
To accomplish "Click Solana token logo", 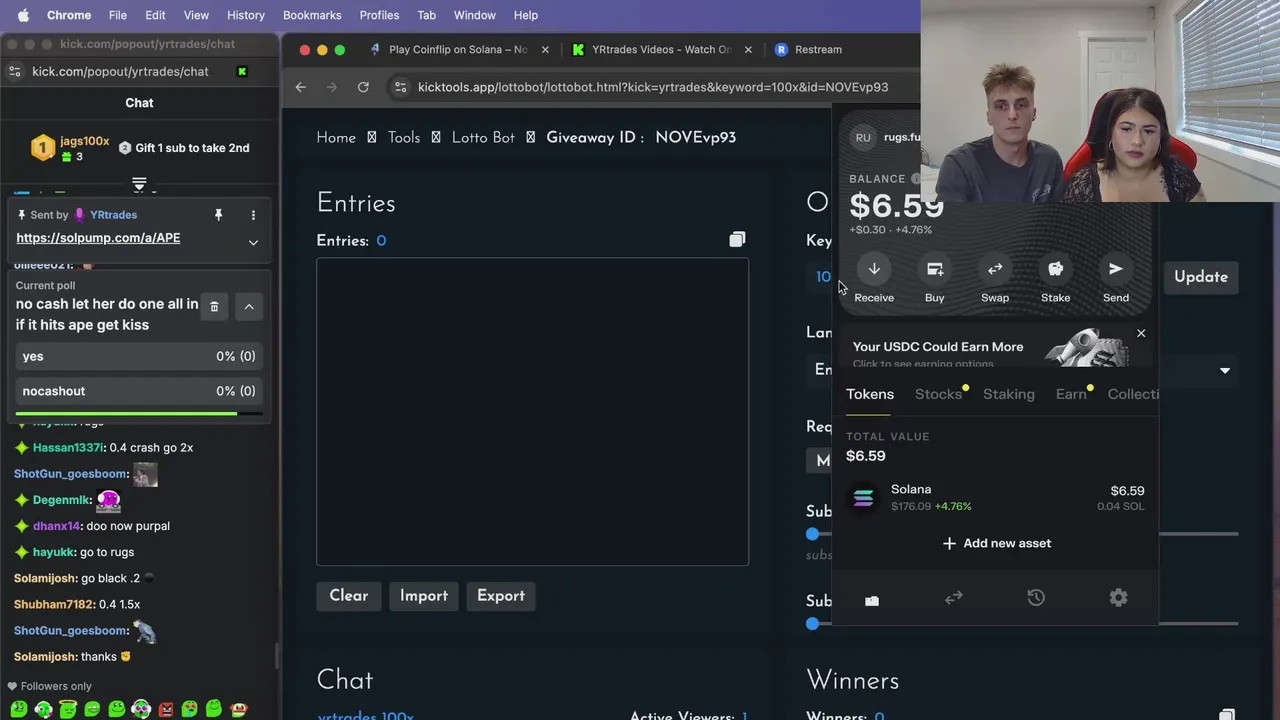I will pyautogui.click(x=863, y=498).
